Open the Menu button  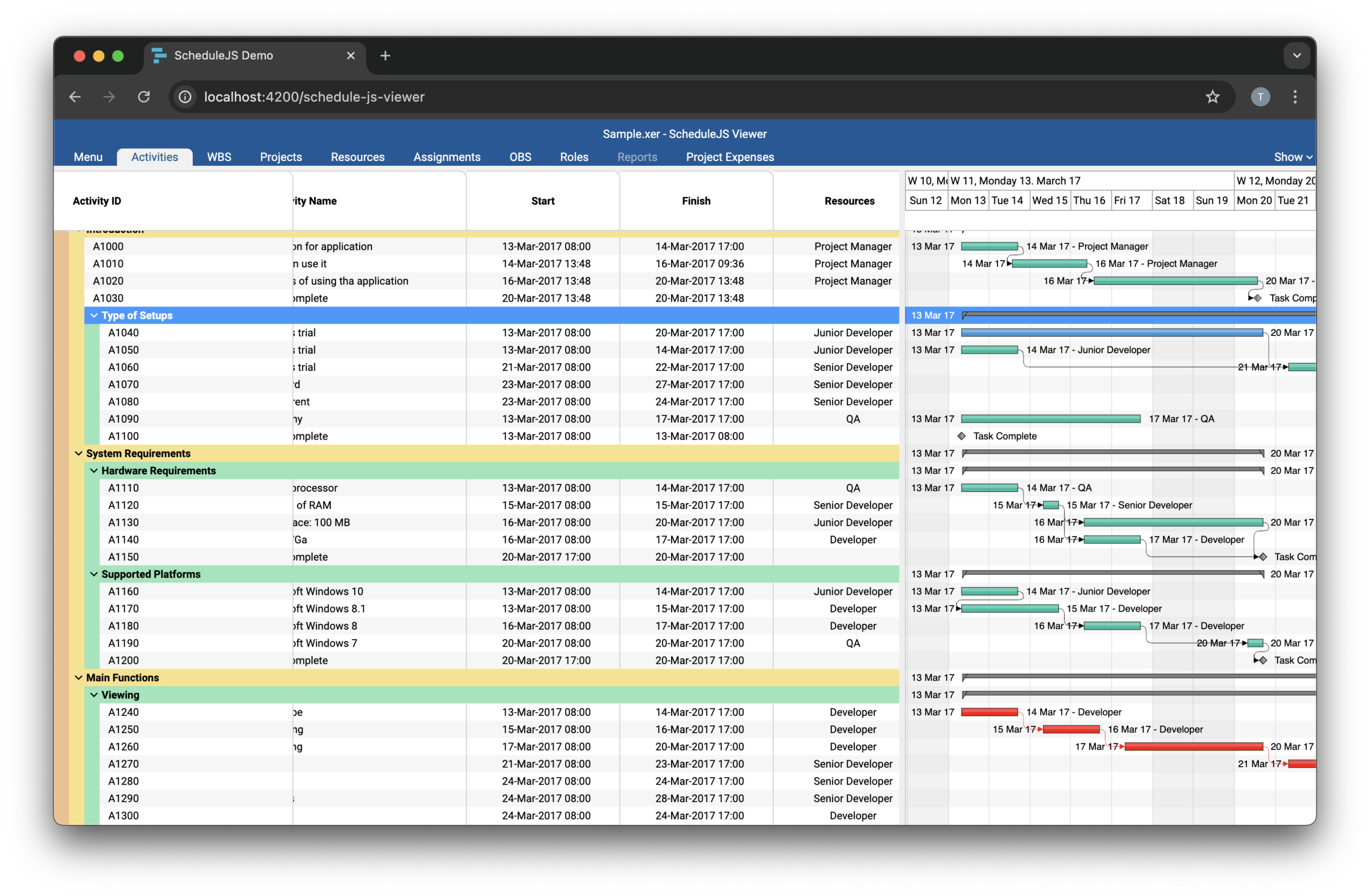point(88,157)
